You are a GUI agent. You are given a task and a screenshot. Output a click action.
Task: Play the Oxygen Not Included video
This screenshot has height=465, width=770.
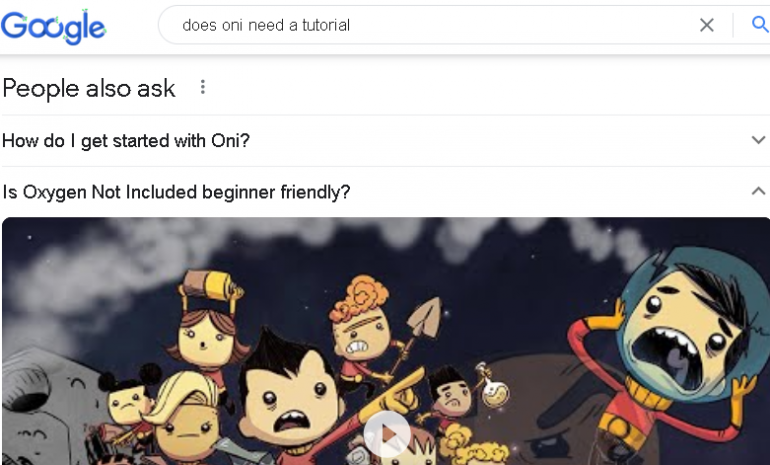[387, 434]
